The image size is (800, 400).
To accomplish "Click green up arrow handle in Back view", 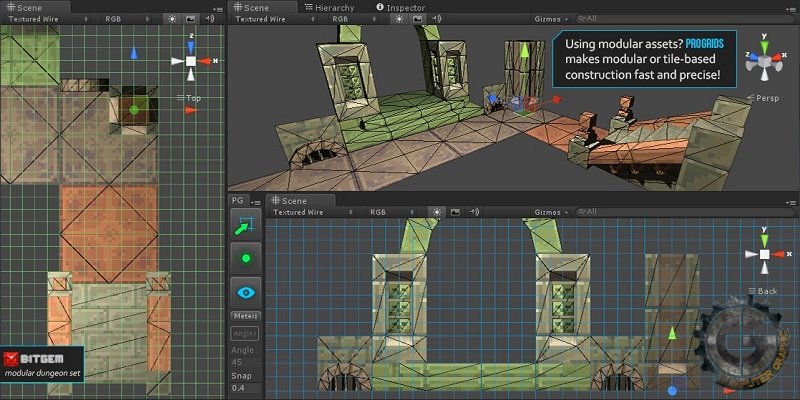I will point(672,333).
